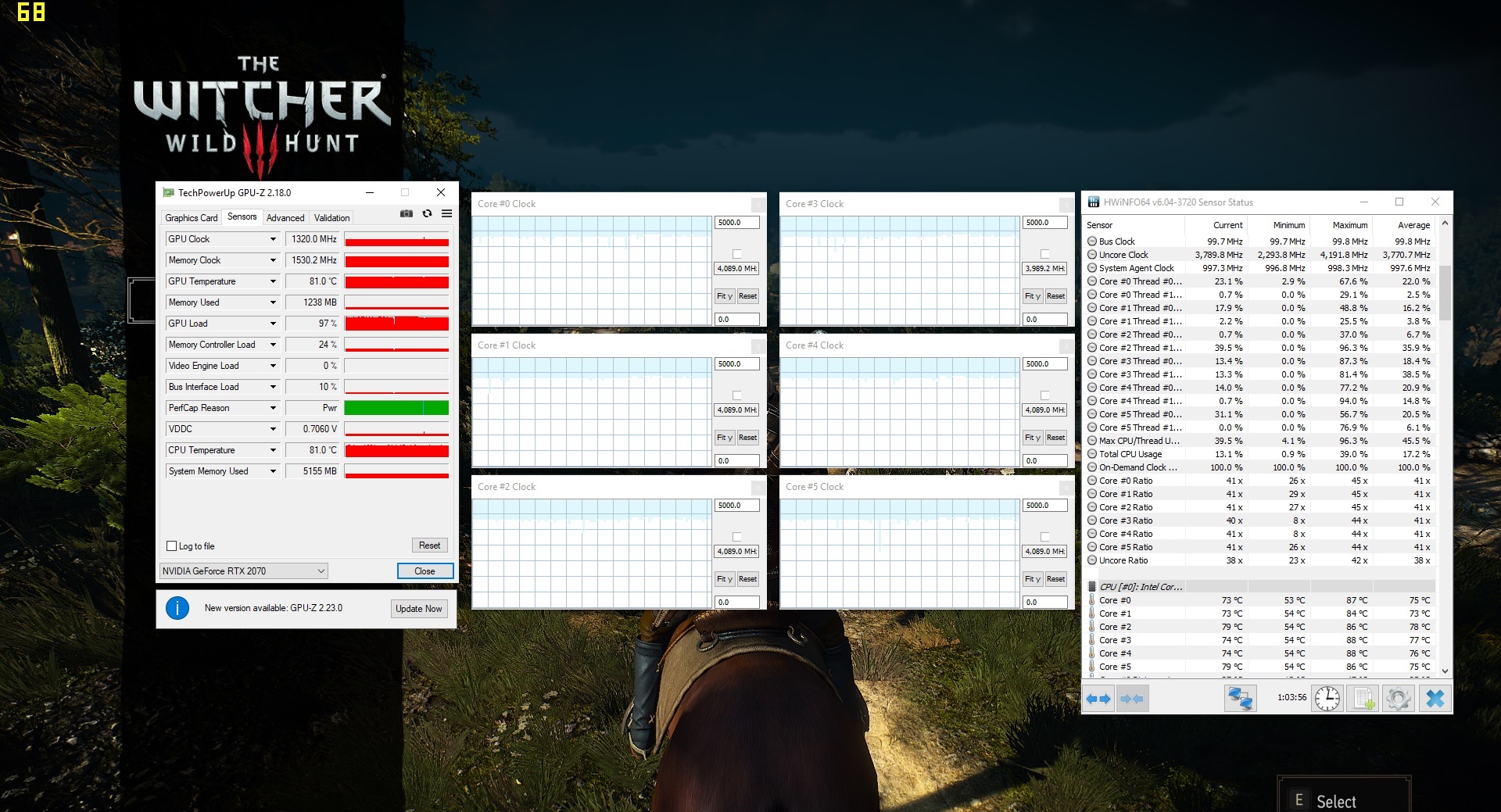Click the Reset button in GPU-Z

429,546
